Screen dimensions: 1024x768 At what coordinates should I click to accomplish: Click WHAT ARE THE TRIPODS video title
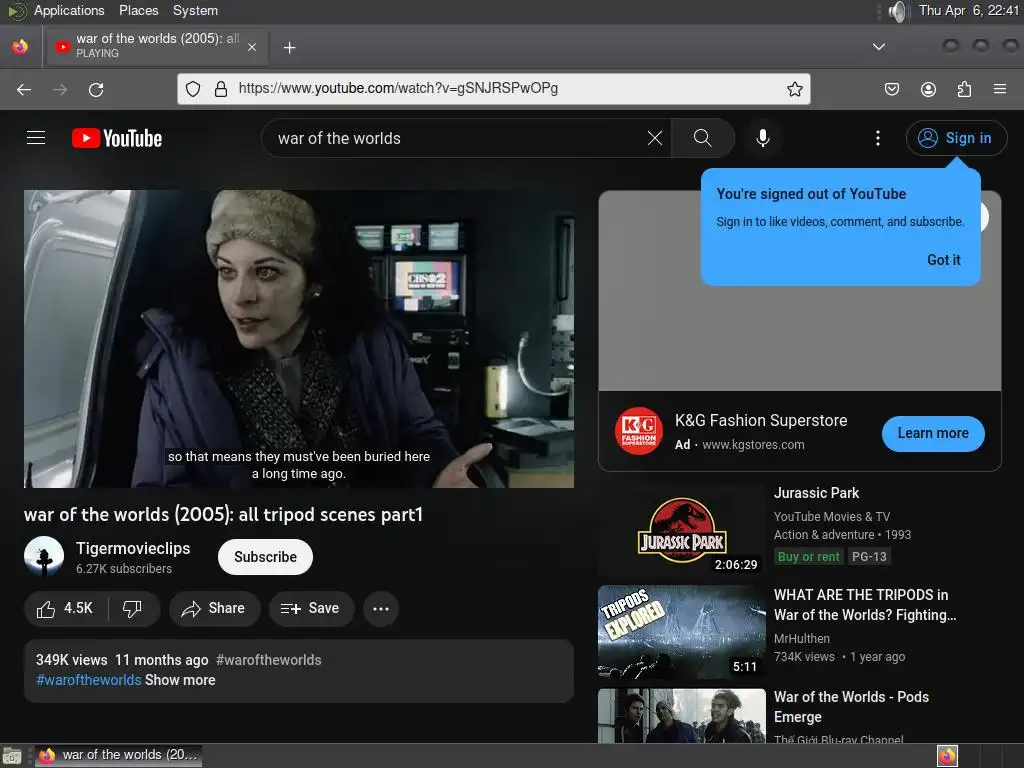click(865, 605)
